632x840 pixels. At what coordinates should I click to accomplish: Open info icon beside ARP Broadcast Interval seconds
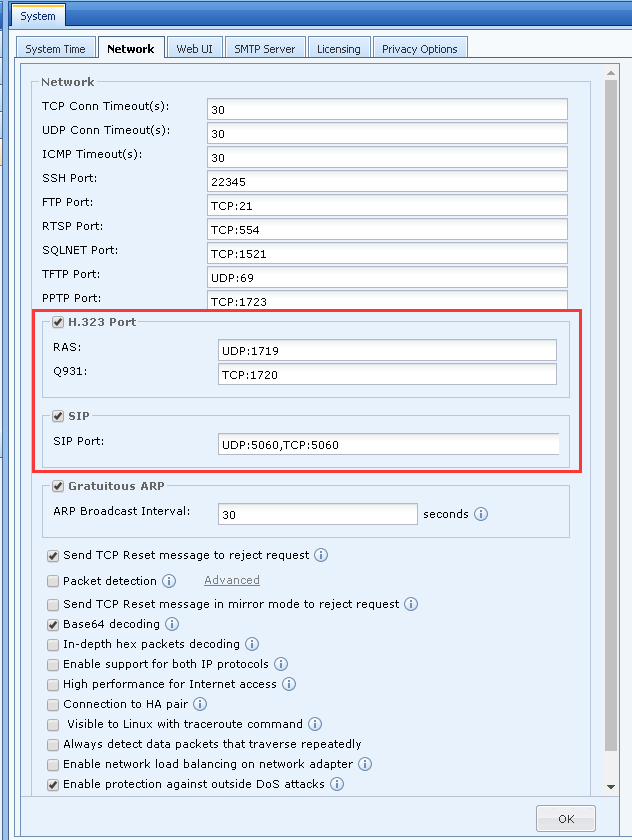[x=481, y=514]
